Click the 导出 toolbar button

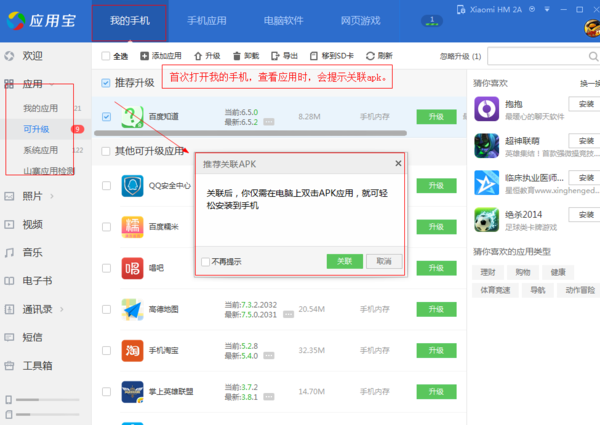coord(284,56)
